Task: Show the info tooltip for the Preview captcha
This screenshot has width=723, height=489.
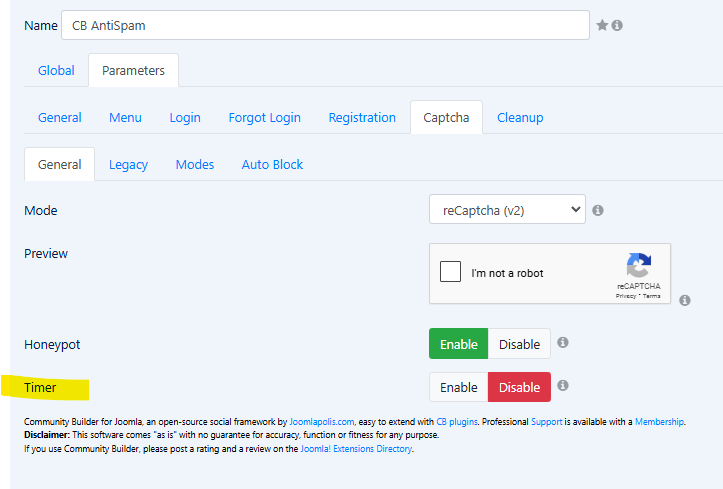Action: (x=685, y=300)
